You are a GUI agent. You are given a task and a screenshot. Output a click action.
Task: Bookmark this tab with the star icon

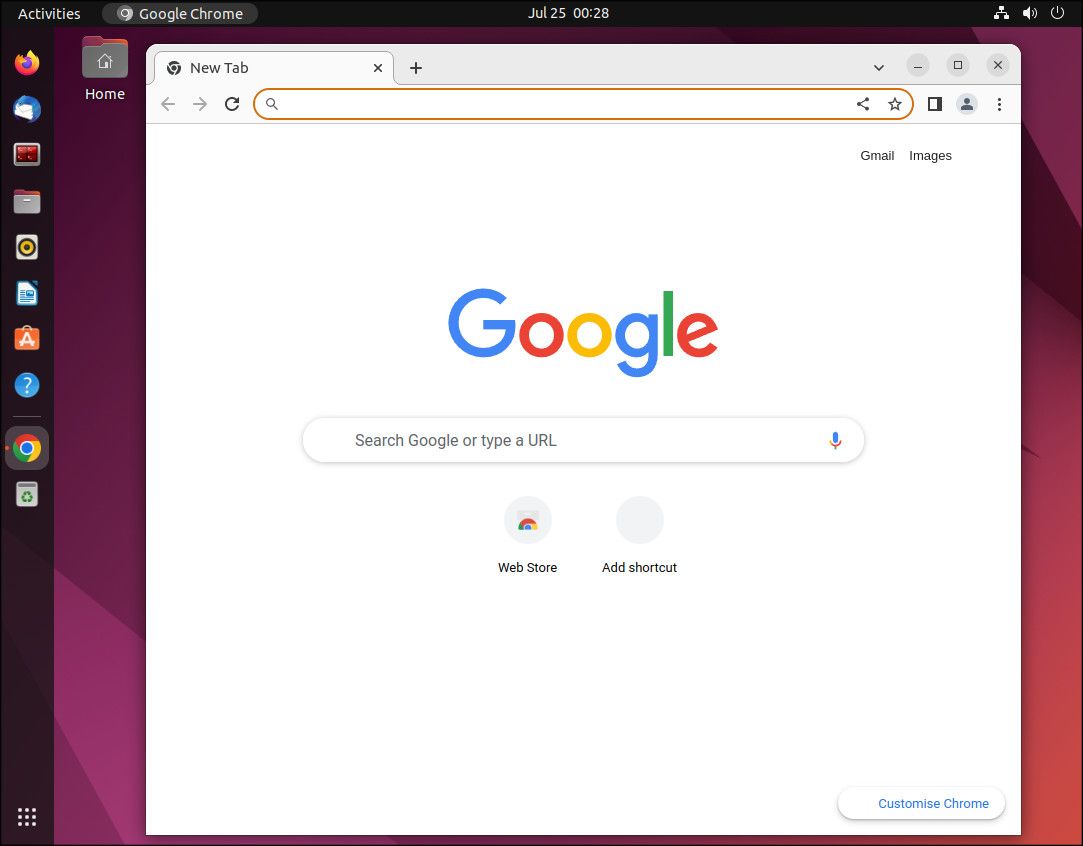(x=895, y=104)
